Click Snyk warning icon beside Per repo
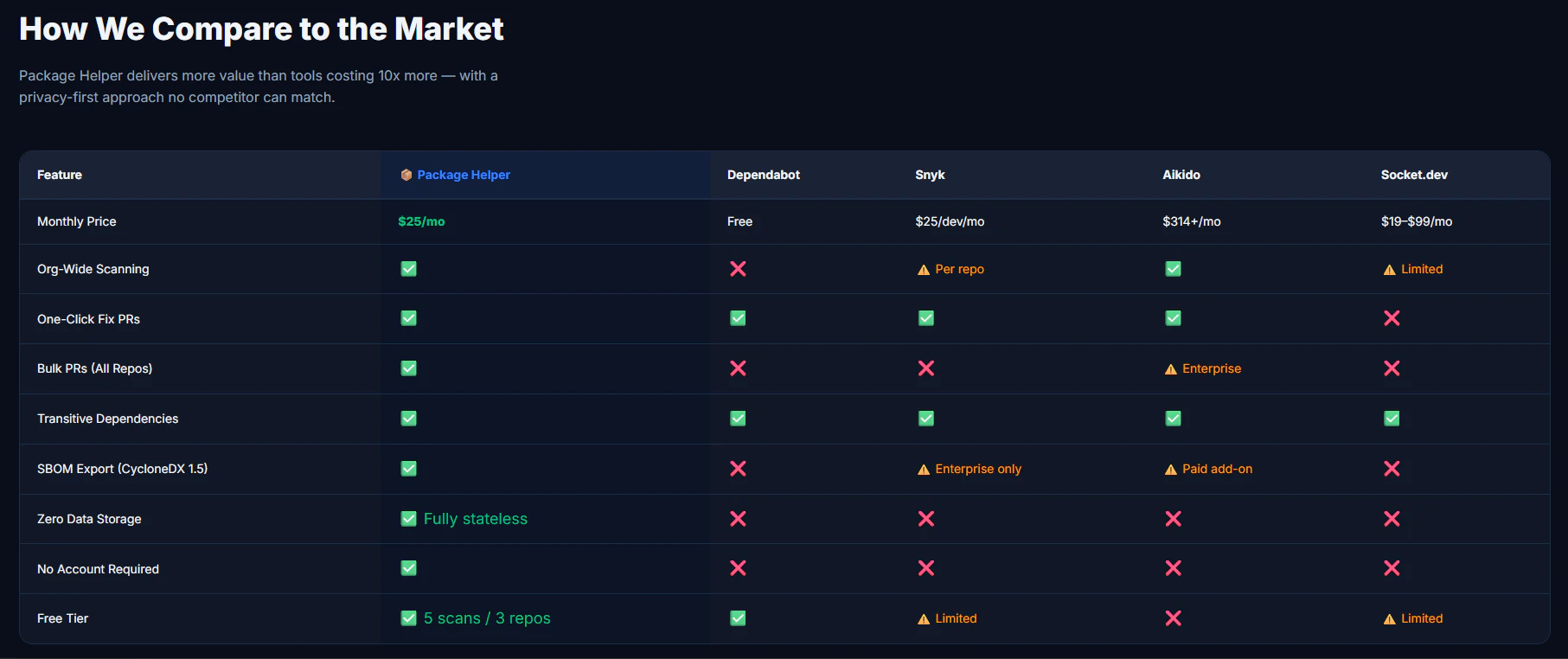1568x659 pixels. point(924,270)
